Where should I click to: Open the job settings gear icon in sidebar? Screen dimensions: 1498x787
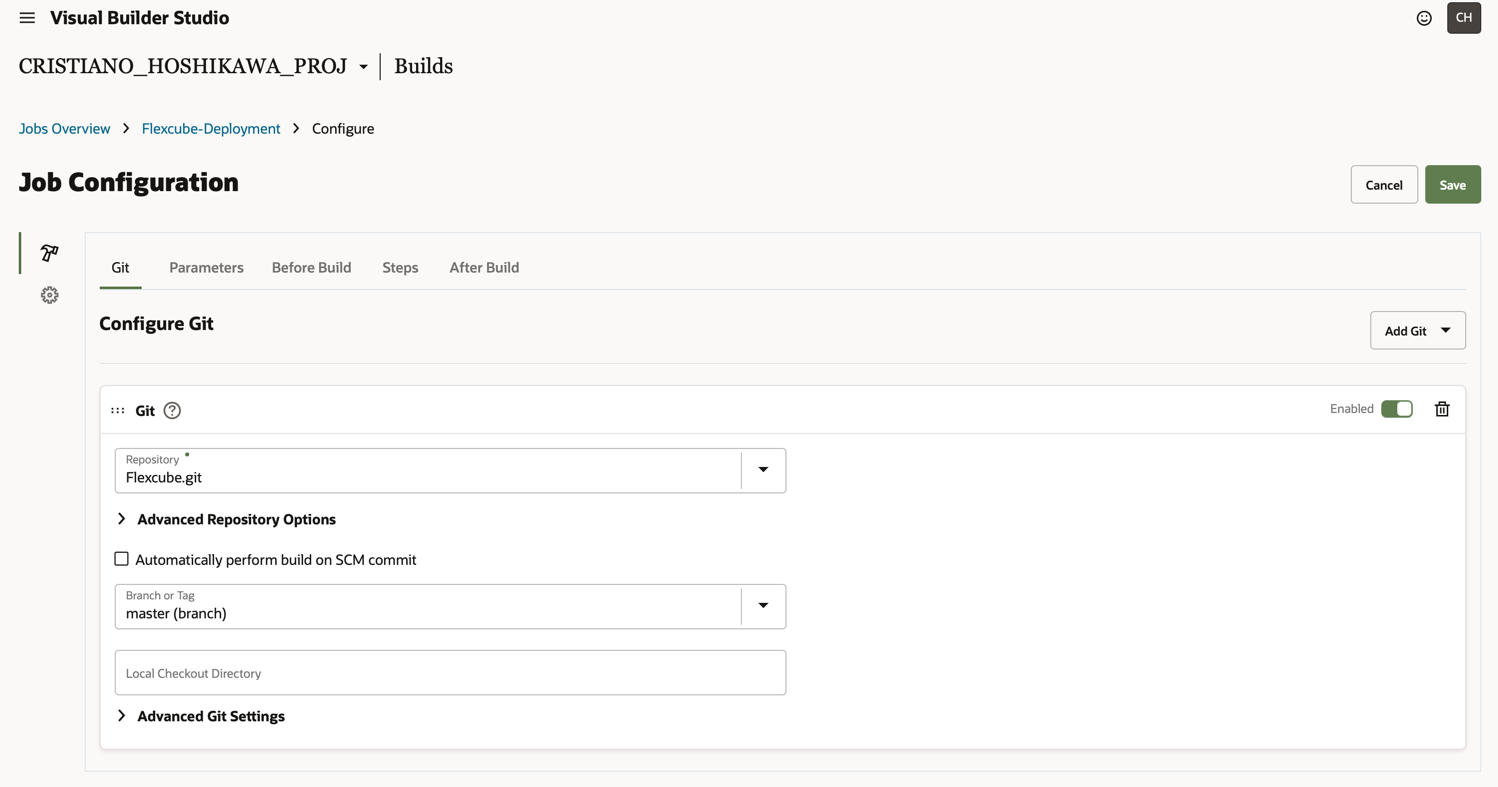tap(48, 294)
